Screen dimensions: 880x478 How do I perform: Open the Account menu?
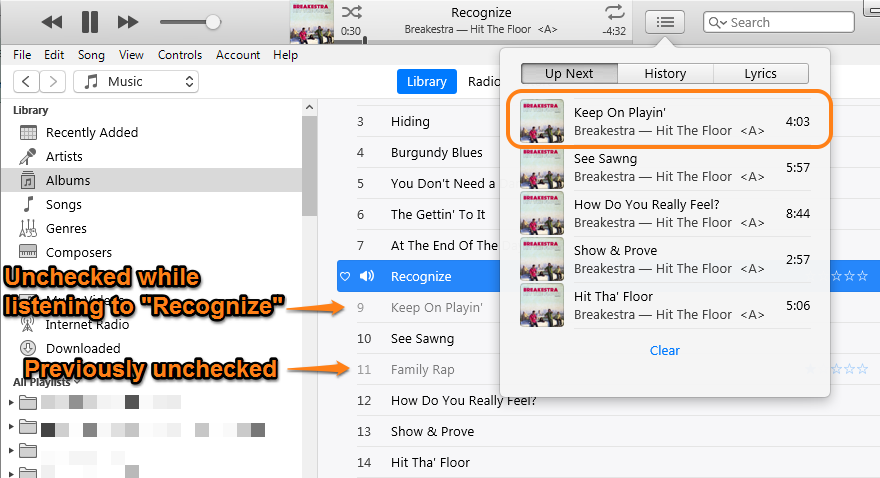(x=238, y=55)
